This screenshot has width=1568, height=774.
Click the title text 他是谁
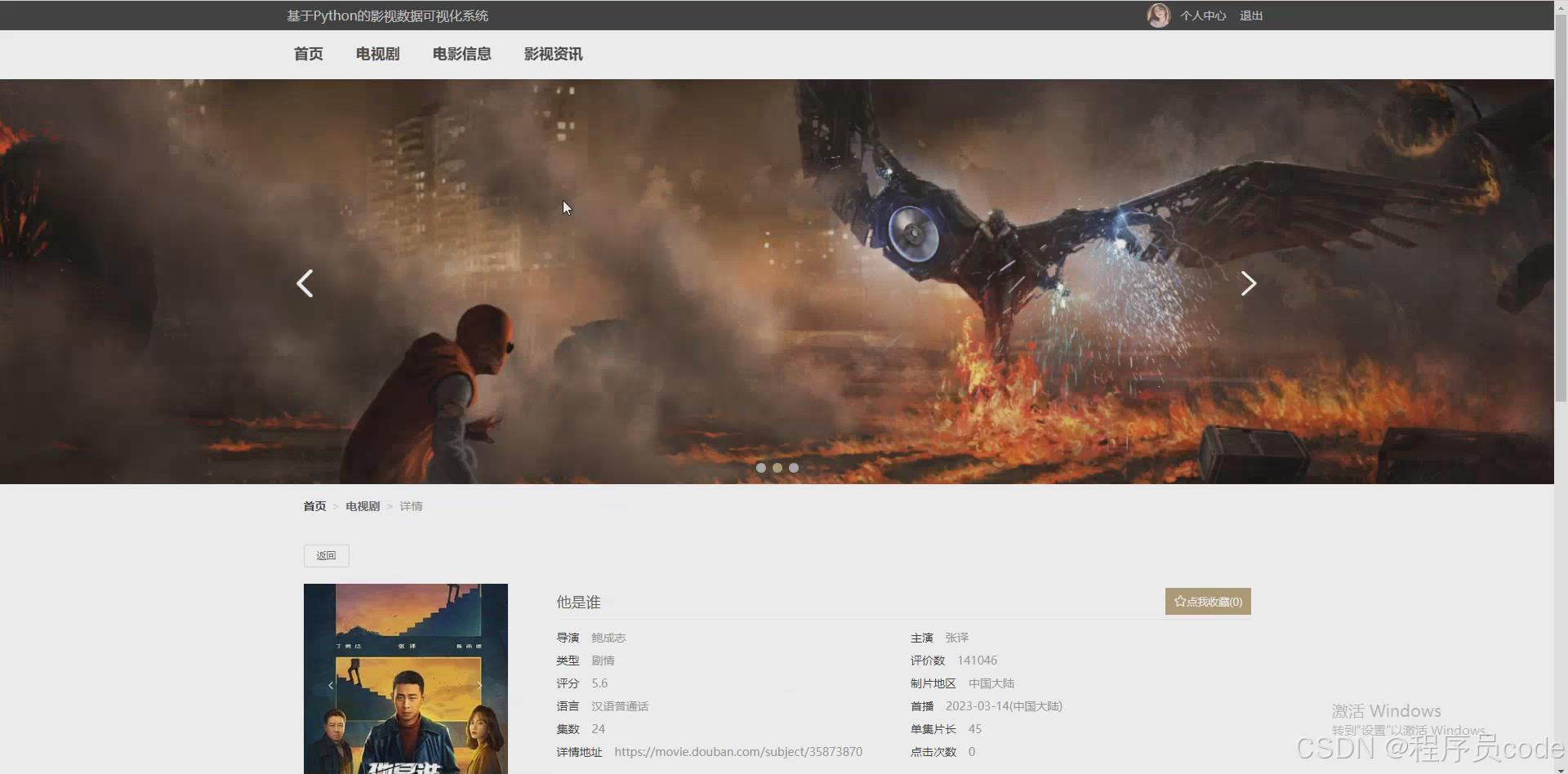578,603
